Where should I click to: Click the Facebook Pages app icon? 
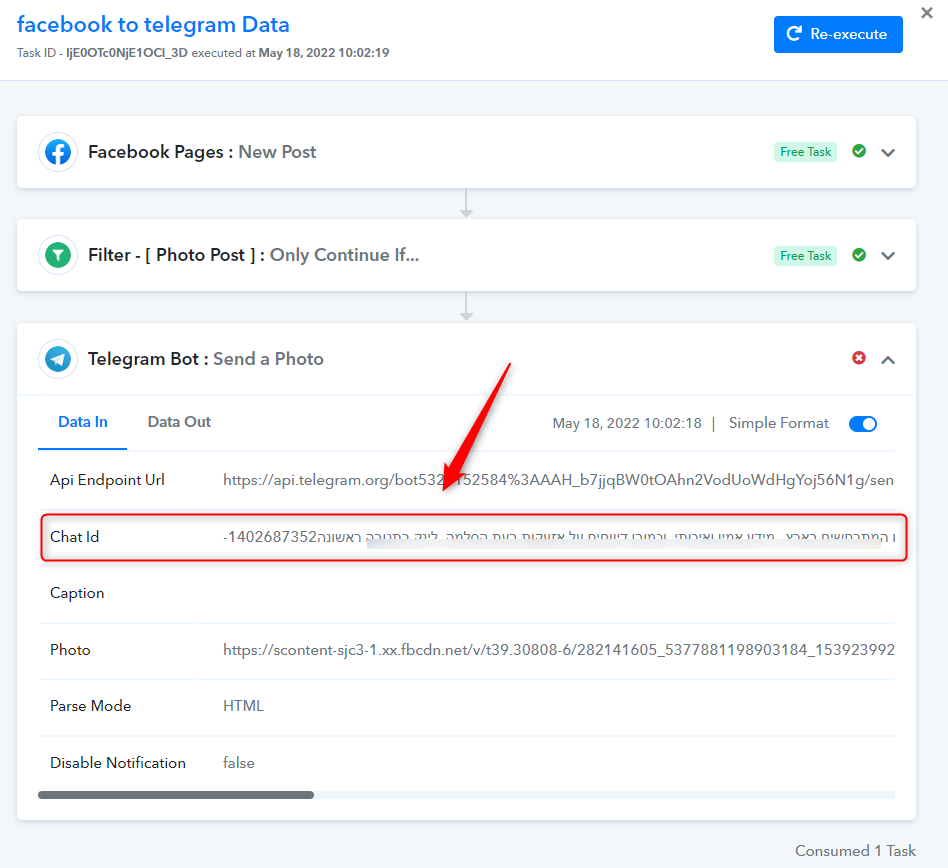point(58,152)
